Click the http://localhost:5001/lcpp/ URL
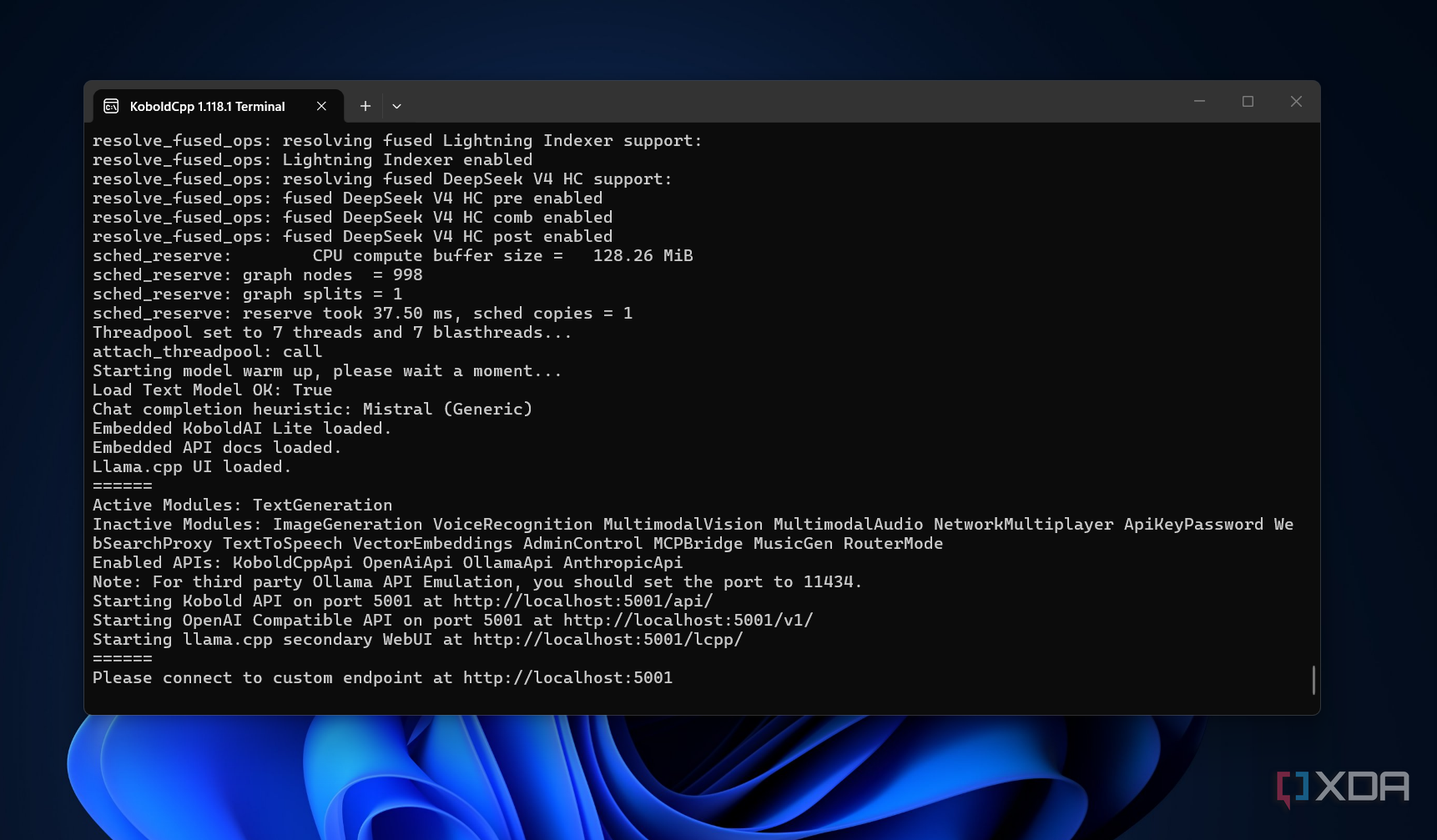This screenshot has width=1437, height=840. (608, 640)
